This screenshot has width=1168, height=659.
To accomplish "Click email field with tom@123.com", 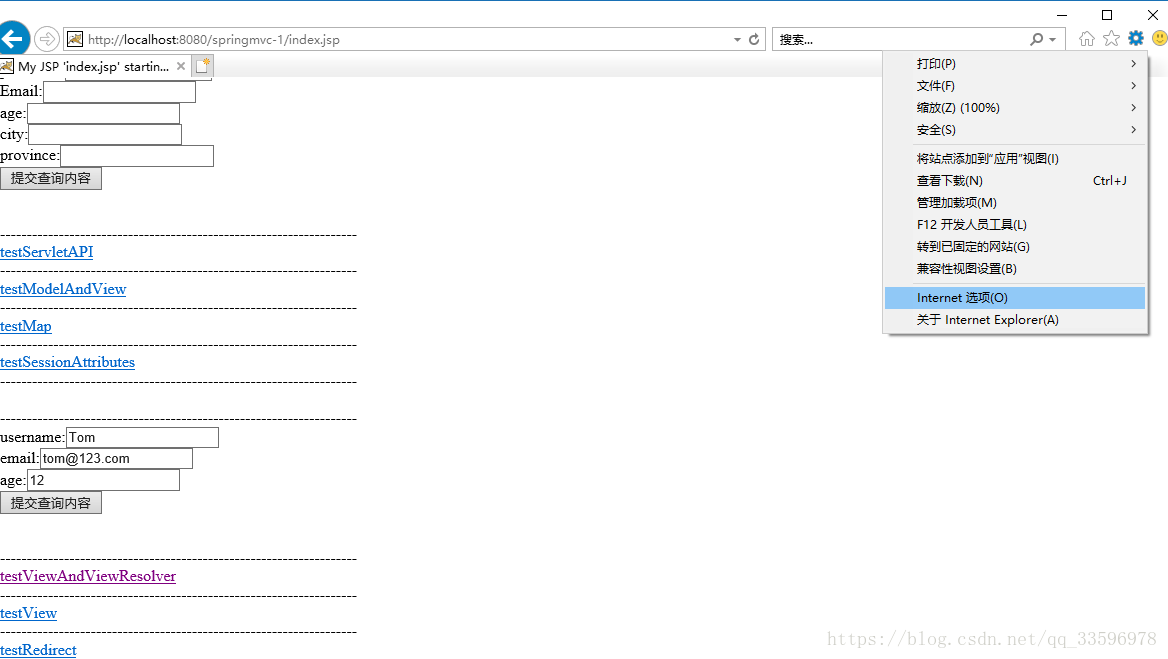I will [116, 459].
